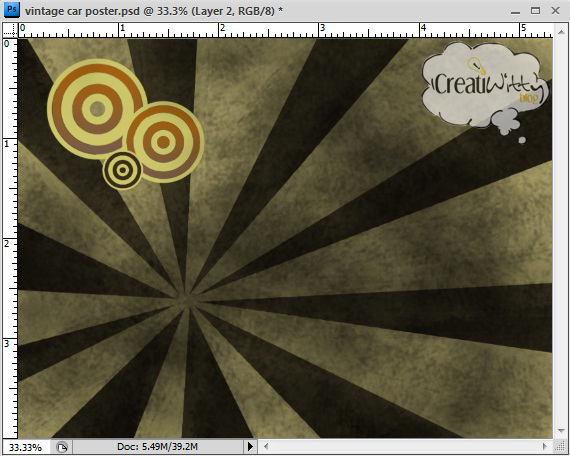Image resolution: width=570 pixels, height=456 pixels.
Task: Click the vertical scrollbar up arrow
Action: pyautogui.click(x=560, y=29)
